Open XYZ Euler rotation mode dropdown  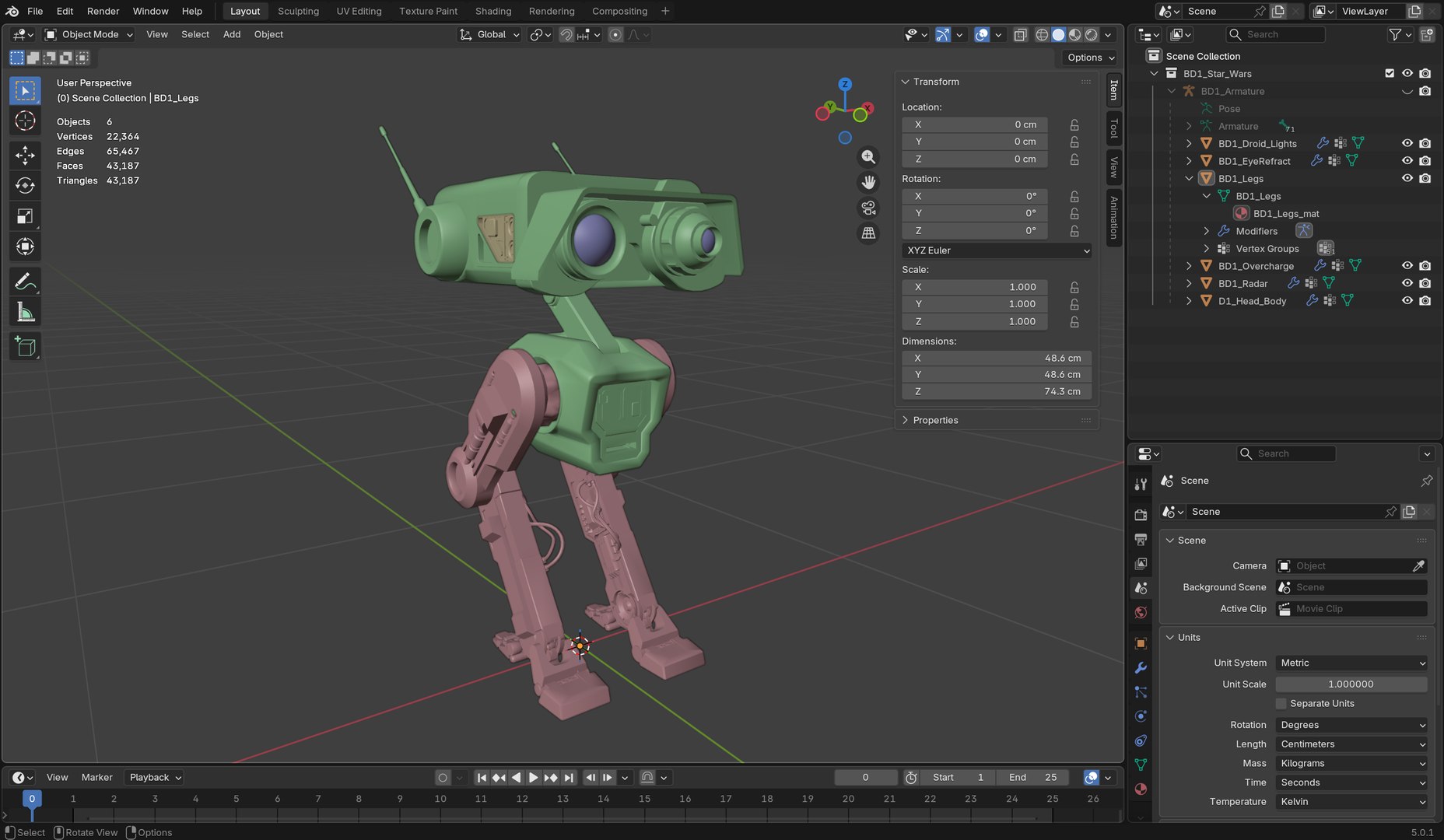(x=997, y=250)
